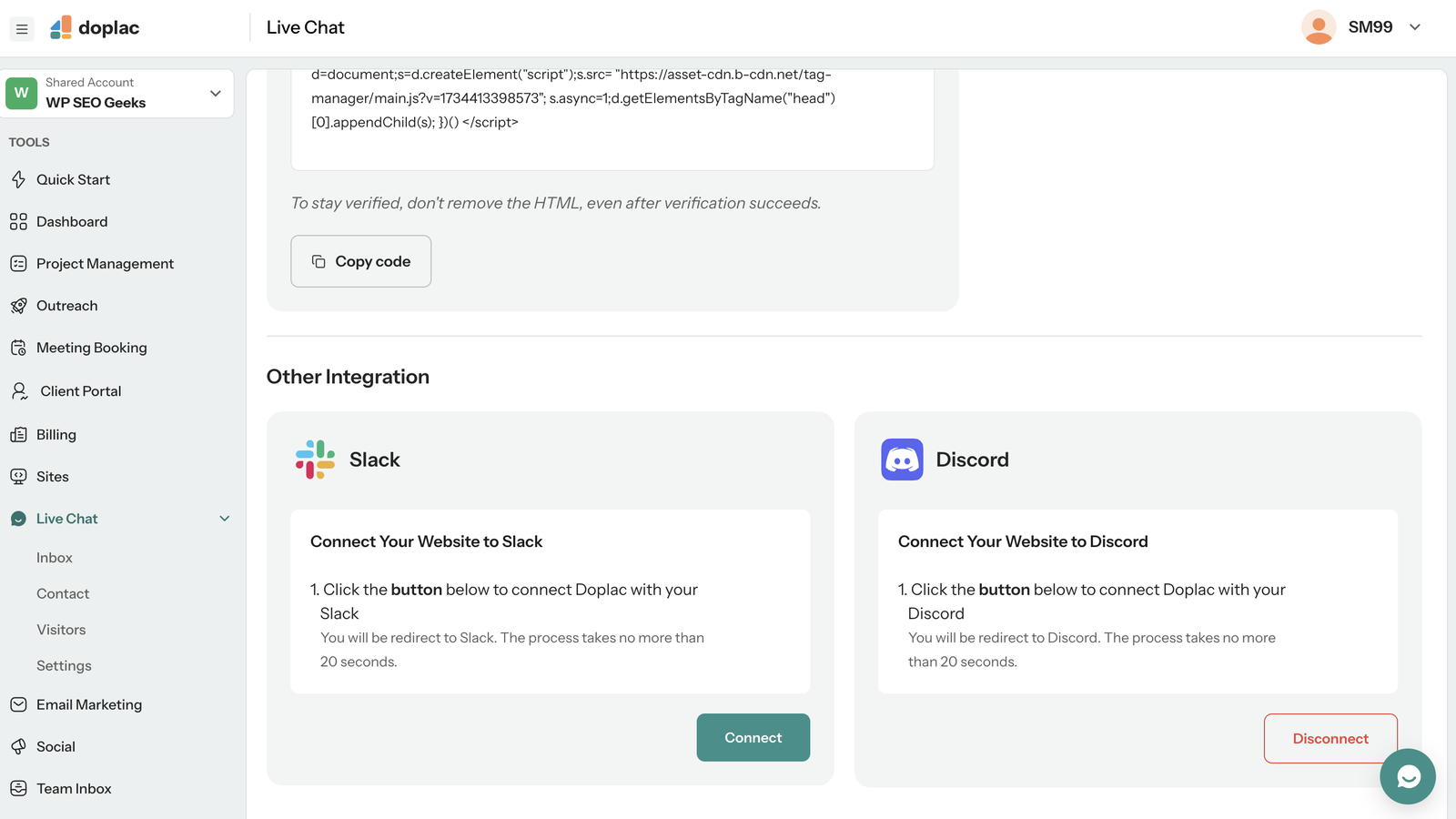Open Live Chat Visitors page

click(61, 630)
